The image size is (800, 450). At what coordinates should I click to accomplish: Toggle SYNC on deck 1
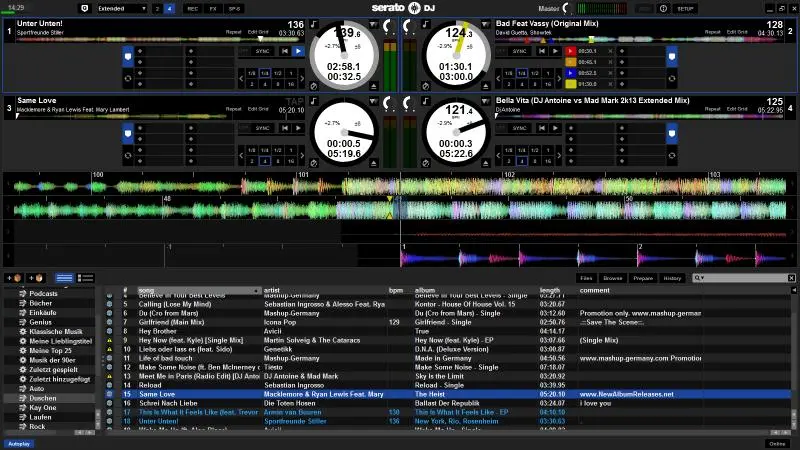(262, 51)
